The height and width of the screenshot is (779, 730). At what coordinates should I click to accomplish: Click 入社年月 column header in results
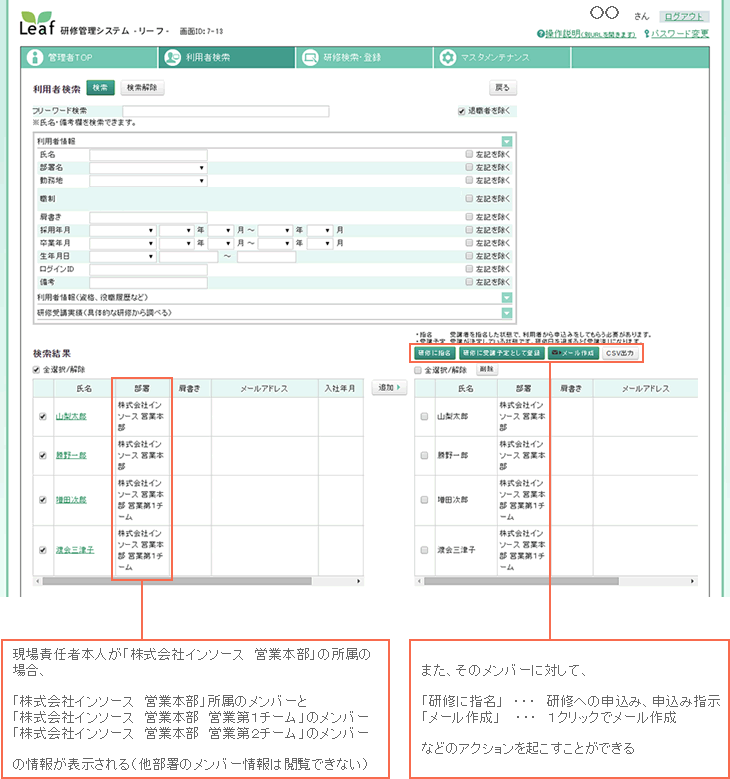(340, 389)
